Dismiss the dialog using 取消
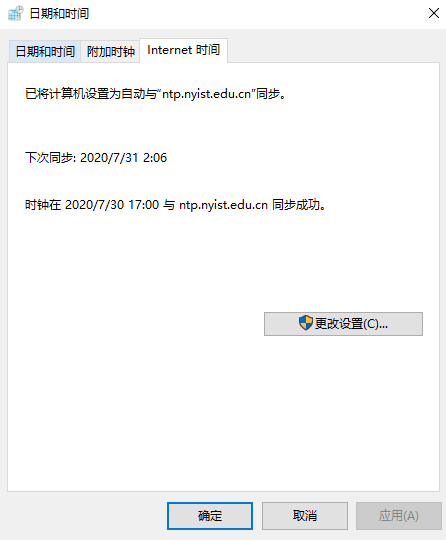 [x=305, y=516]
